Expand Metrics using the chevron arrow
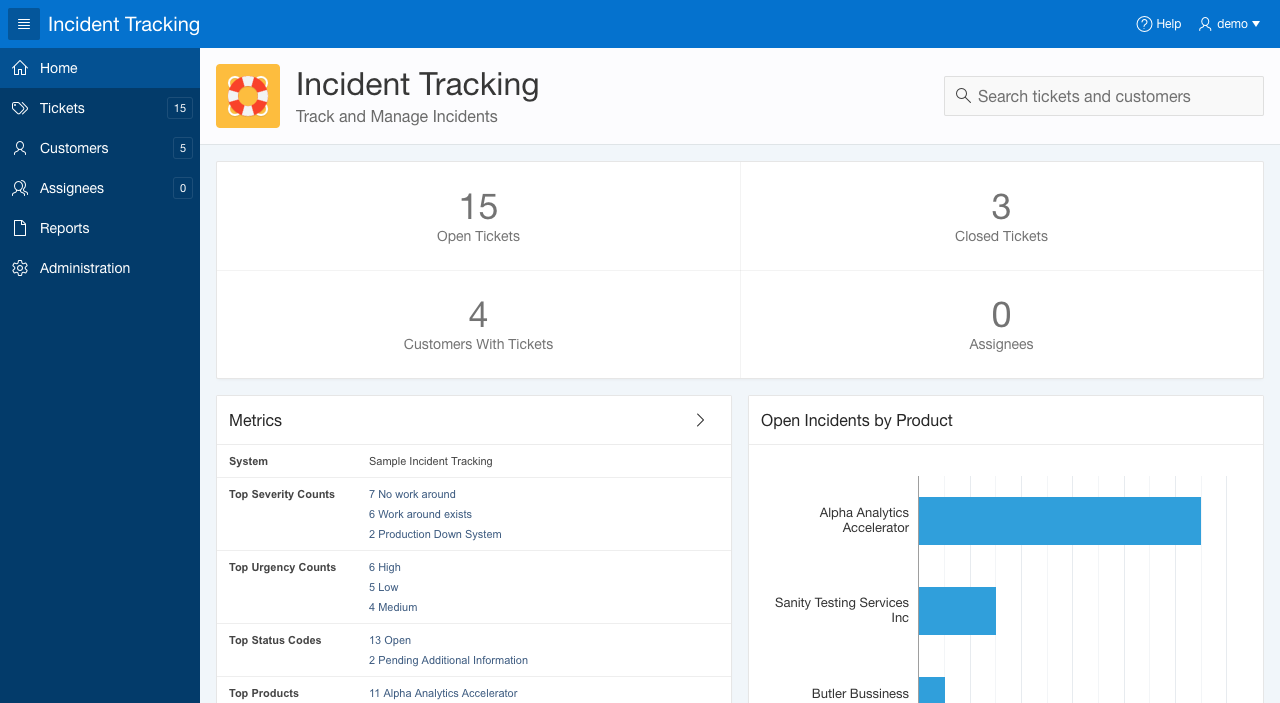Viewport: 1280px width, 703px height. 700,420
